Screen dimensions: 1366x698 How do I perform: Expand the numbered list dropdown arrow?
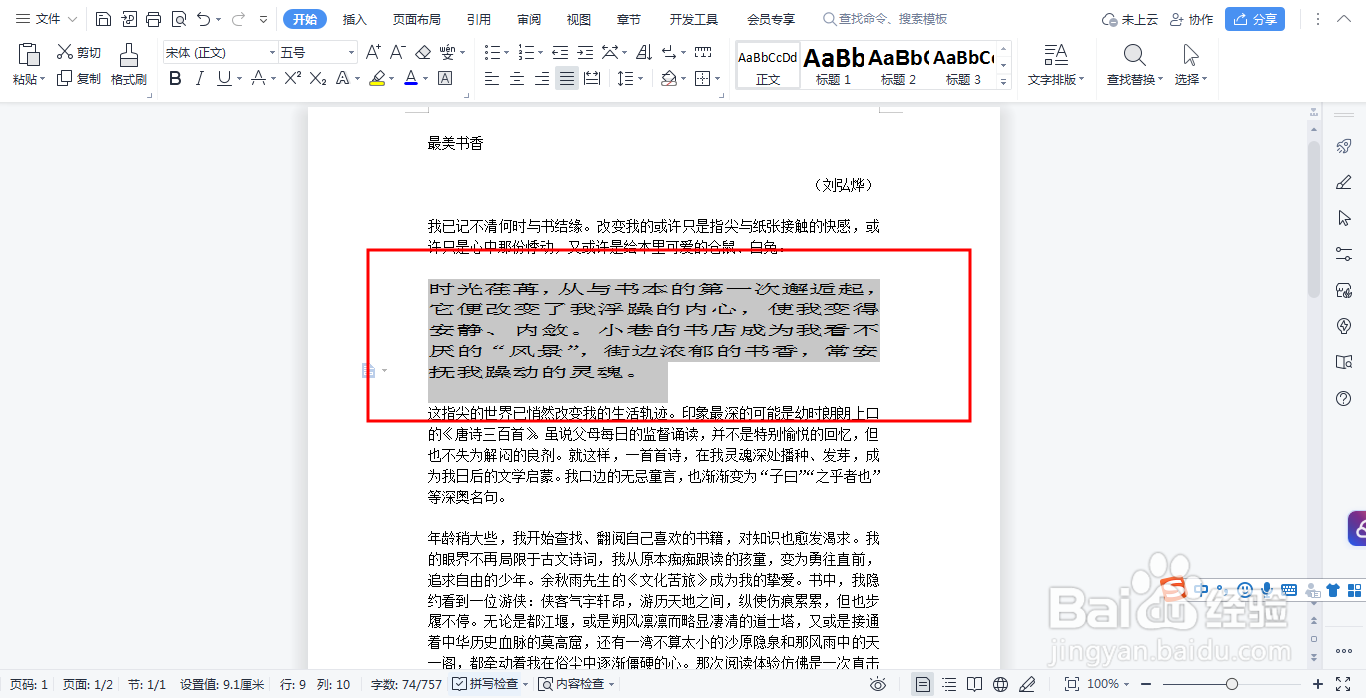click(541, 53)
